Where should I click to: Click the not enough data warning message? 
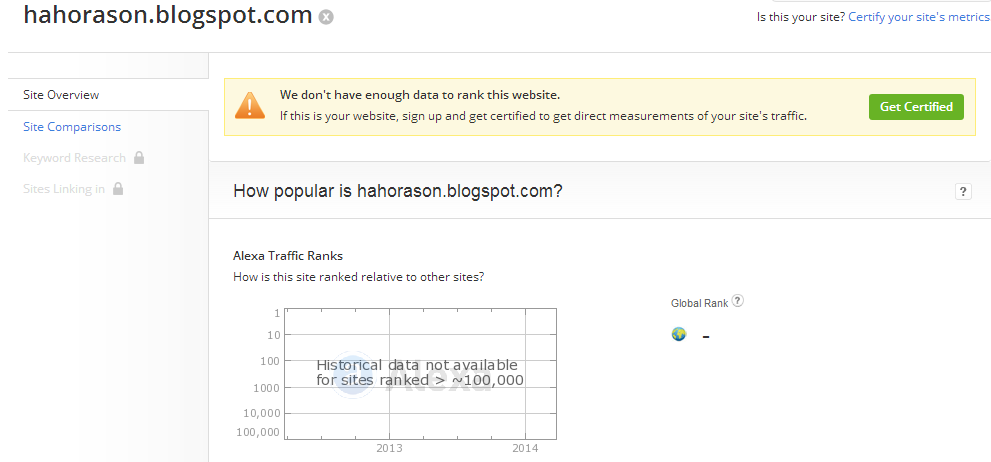point(420,95)
